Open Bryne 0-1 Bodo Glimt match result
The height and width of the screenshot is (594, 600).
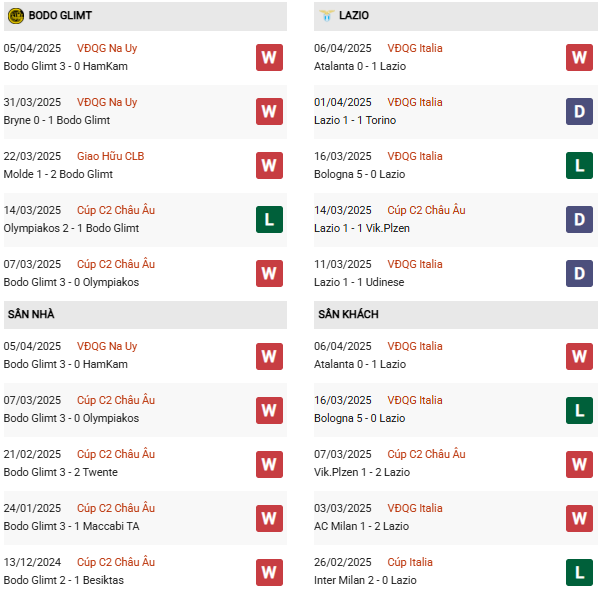pyautogui.click(x=57, y=120)
